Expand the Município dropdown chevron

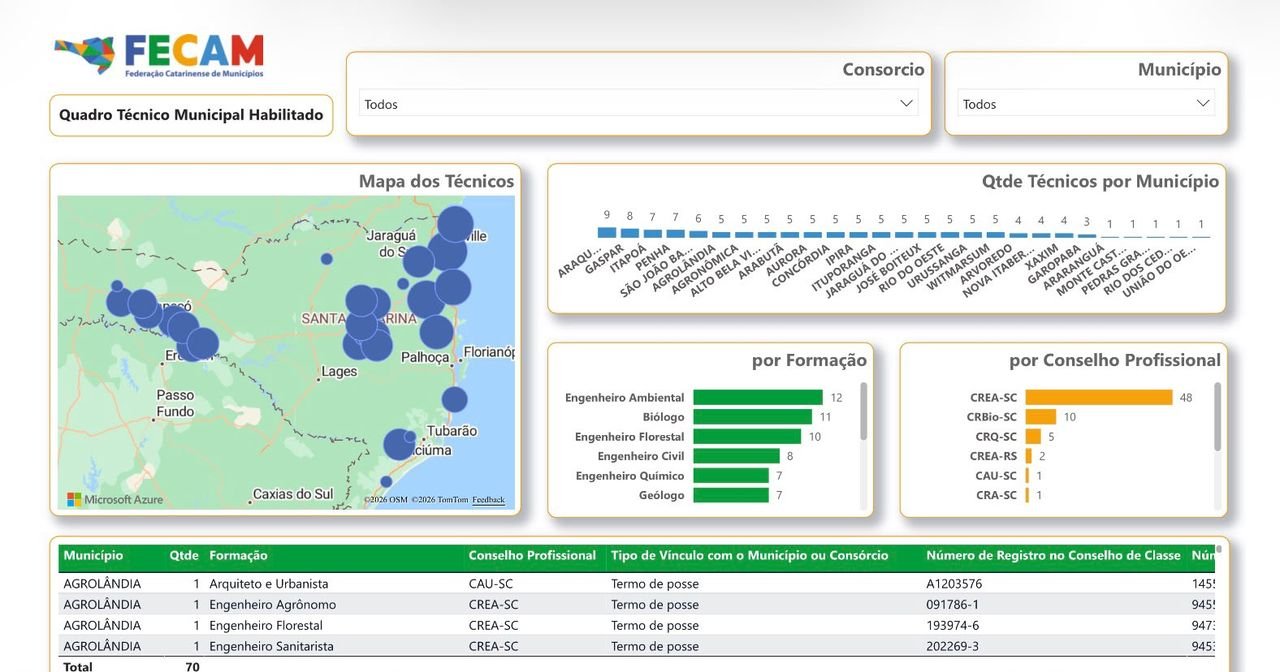1203,103
